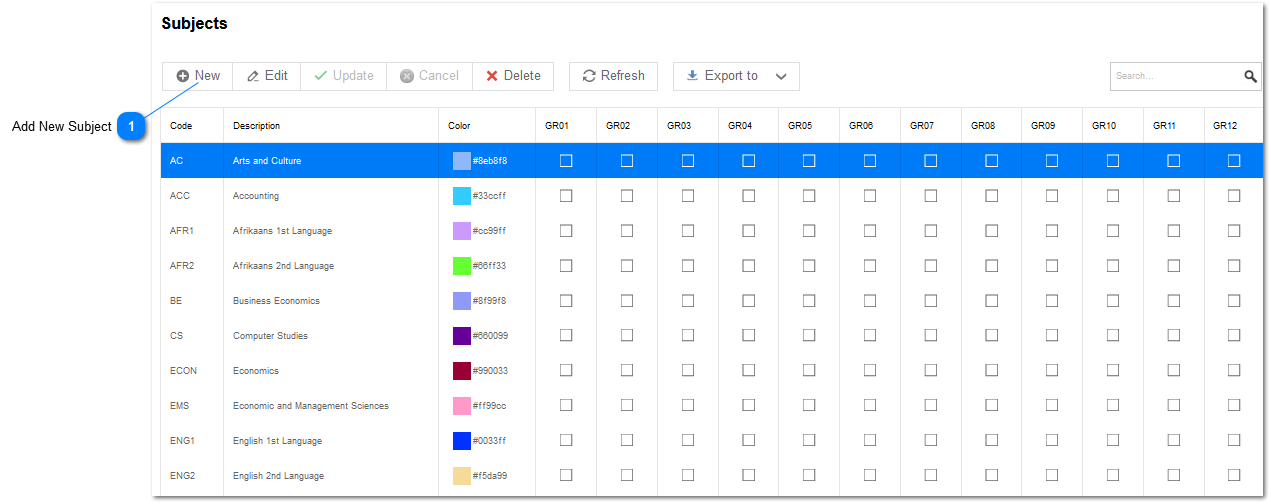Click the #0033ff hex value text
Viewport: 1271px width, 504px height.
click(490, 441)
